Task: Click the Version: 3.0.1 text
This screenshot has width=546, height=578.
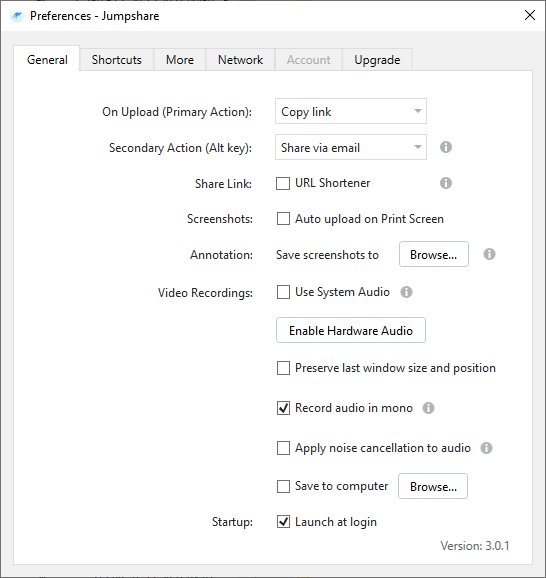Action: (475, 546)
